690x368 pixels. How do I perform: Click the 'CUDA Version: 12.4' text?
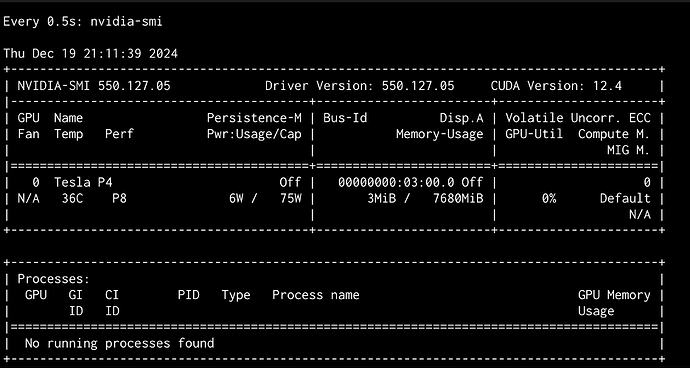point(556,86)
